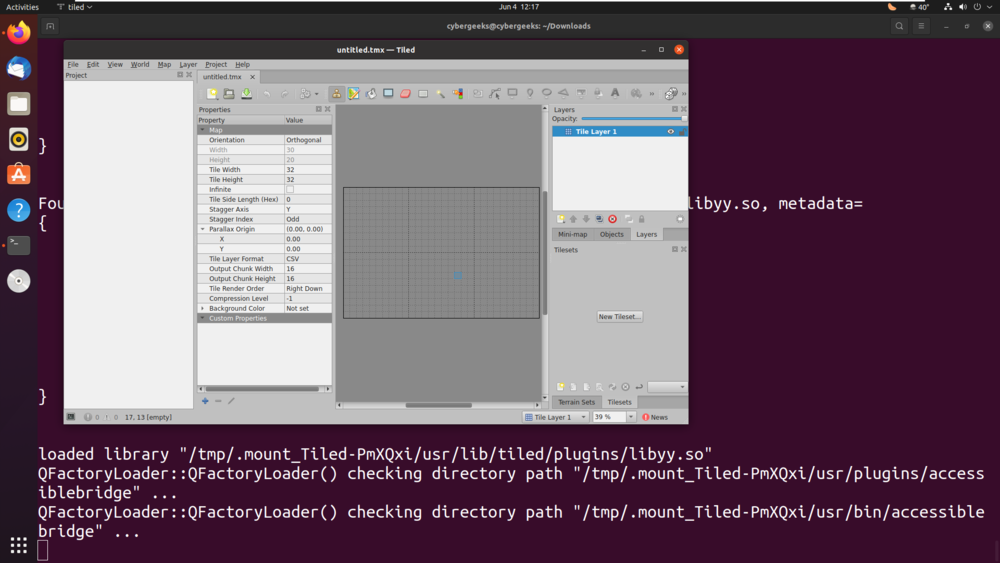Viewport: 1000px width, 563px height.
Task: Toggle the Infinite checkbox
Action: tap(290, 189)
